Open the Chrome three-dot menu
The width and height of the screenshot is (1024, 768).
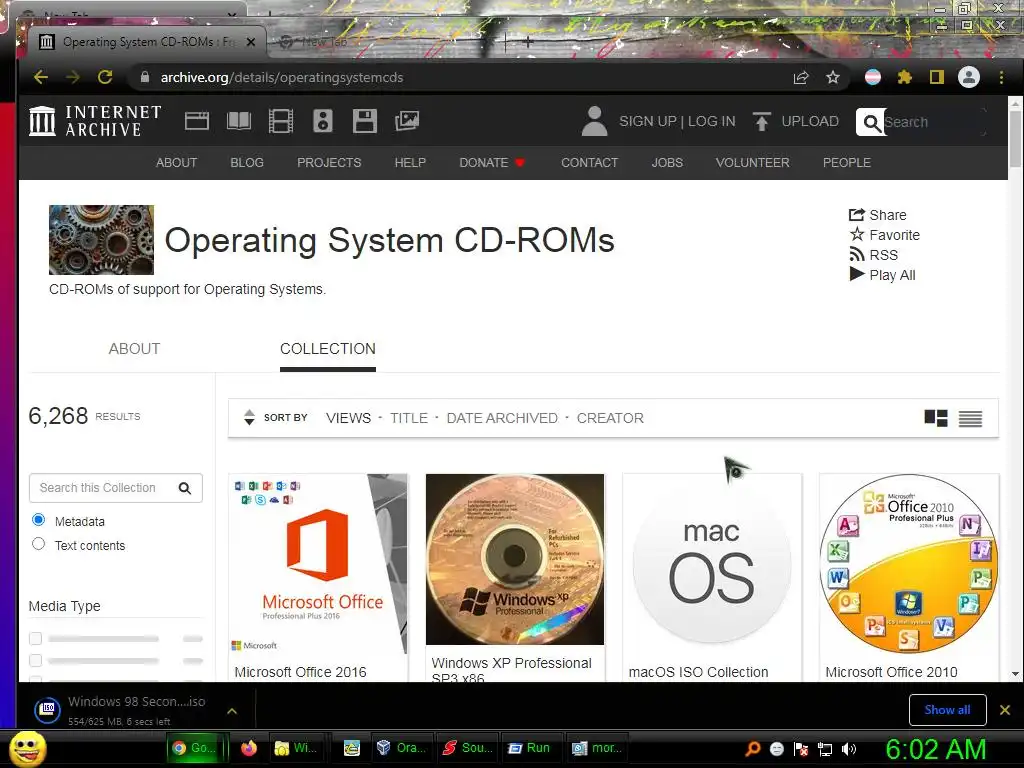[1001, 78]
